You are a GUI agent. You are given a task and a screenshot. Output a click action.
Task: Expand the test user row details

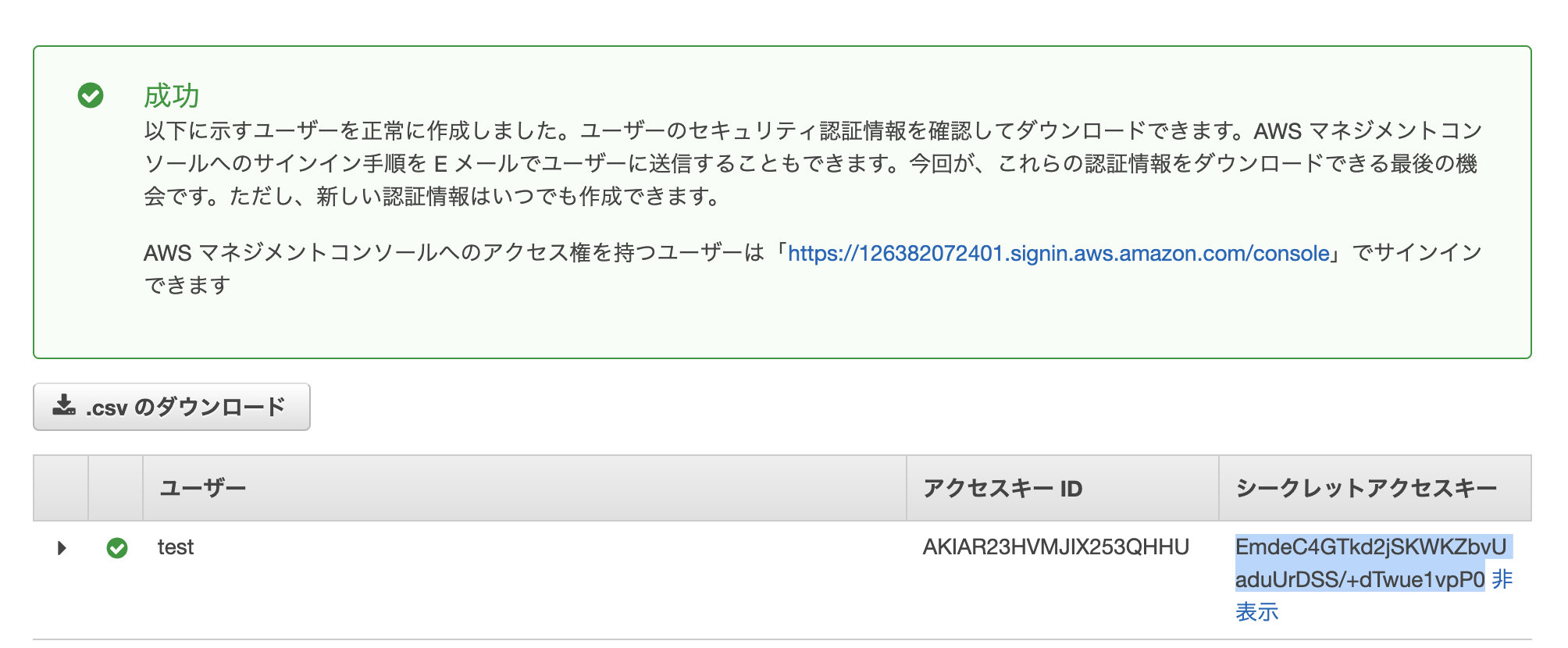(x=62, y=548)
